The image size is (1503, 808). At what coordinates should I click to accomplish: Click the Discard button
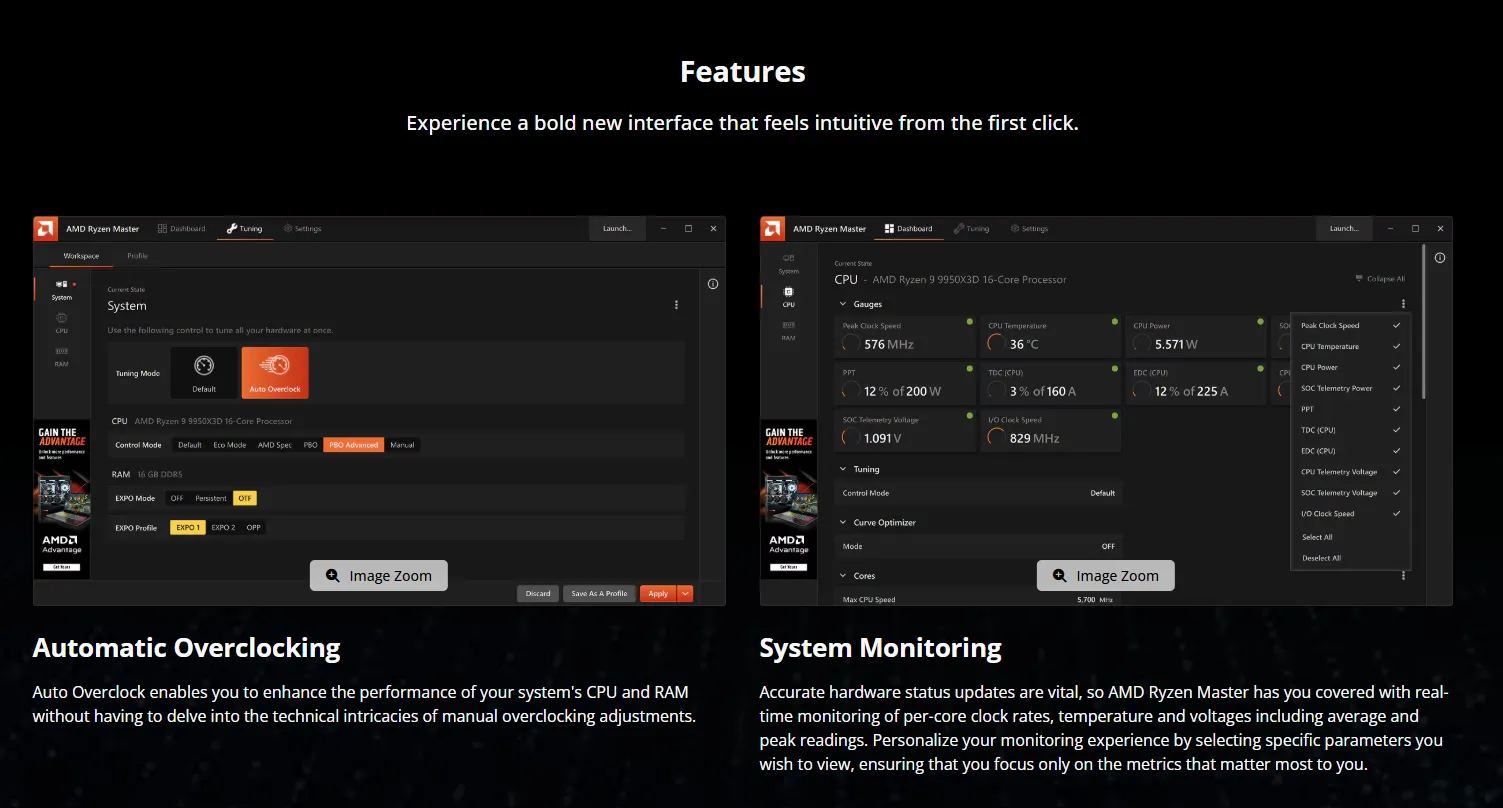tap(538, 593)
